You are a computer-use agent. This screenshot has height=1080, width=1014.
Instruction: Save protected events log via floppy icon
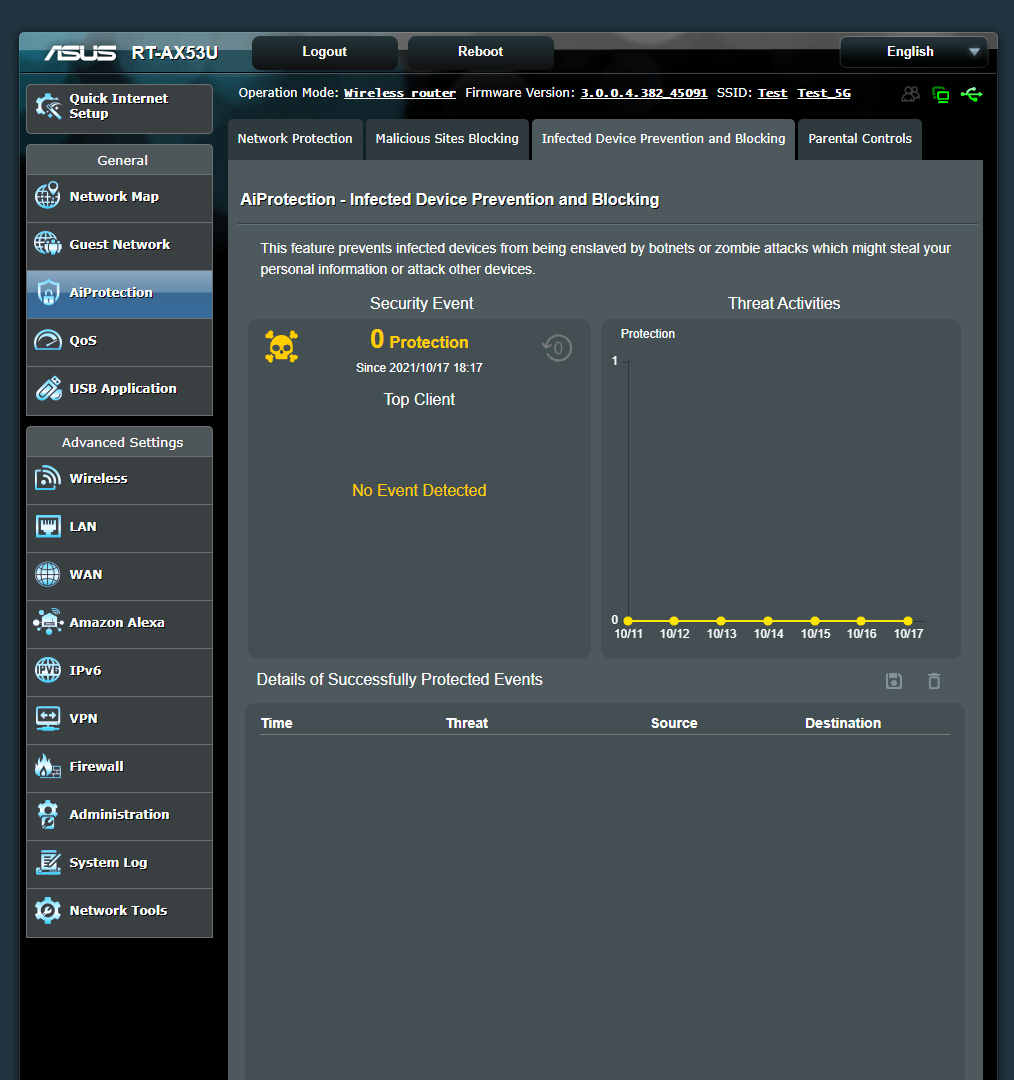pos(893,681)
